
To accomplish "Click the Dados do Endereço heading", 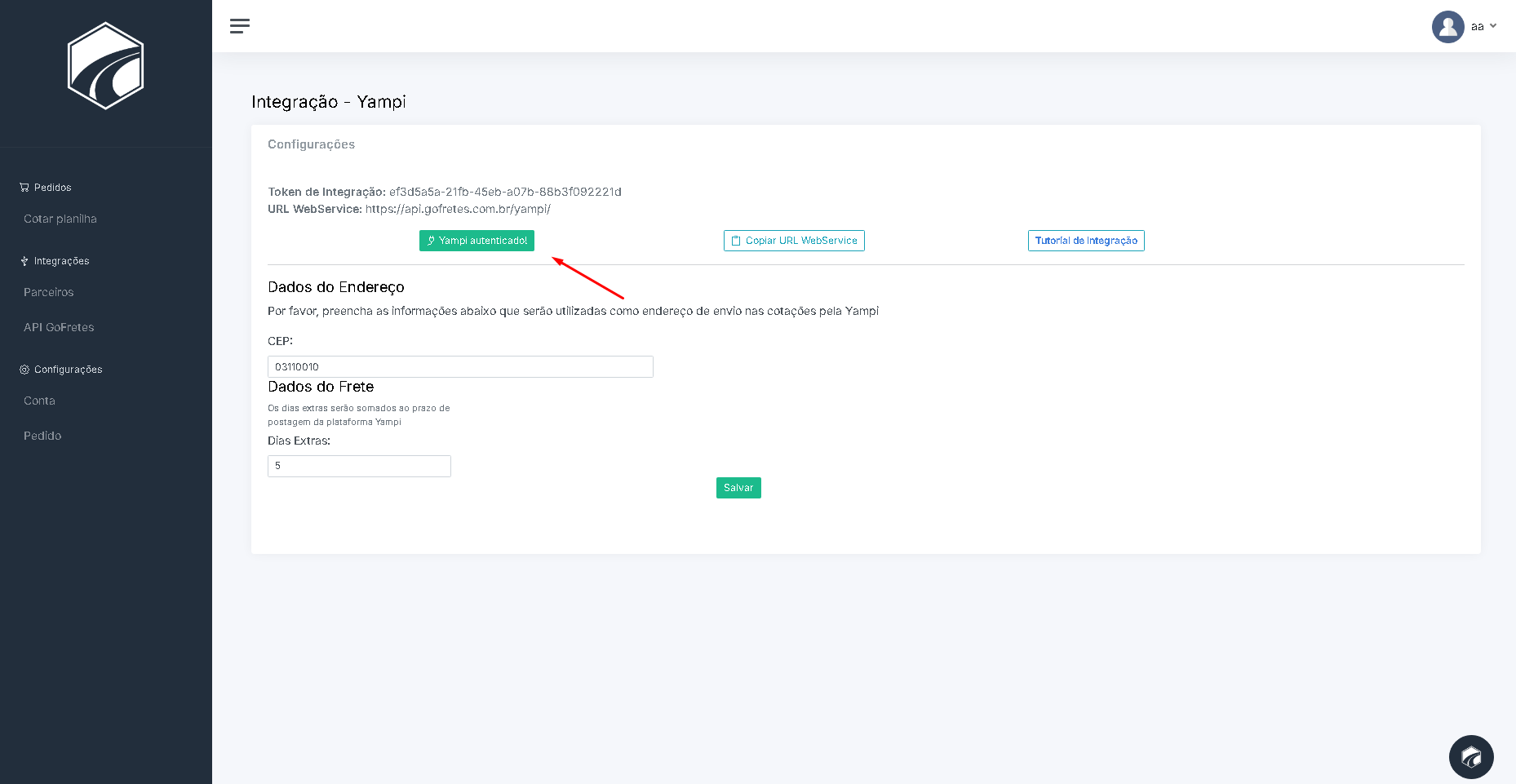I will 336,287.
